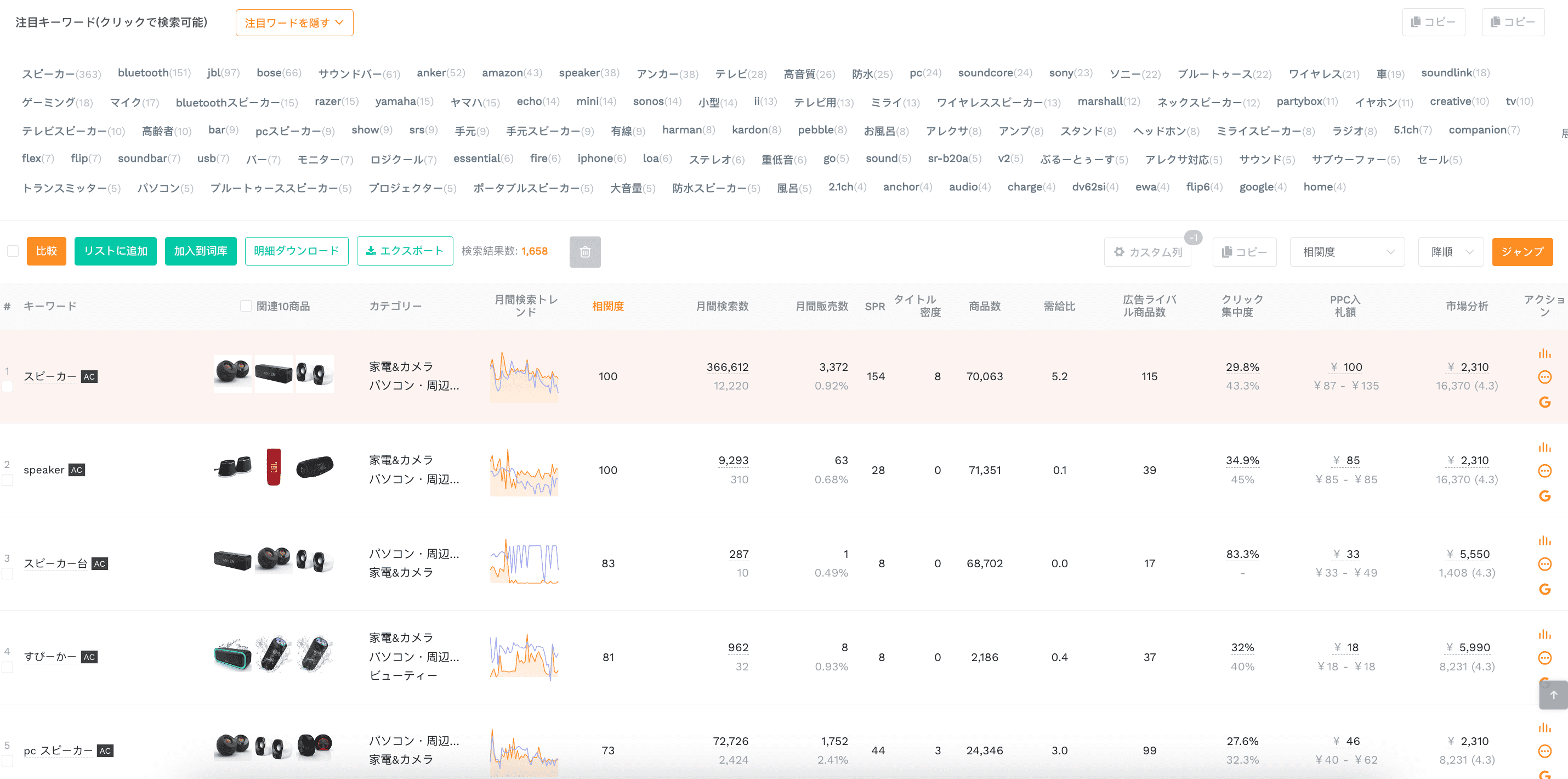Click AC badge next to speaker keyword

pyautogui.click(x=77, y=470)
